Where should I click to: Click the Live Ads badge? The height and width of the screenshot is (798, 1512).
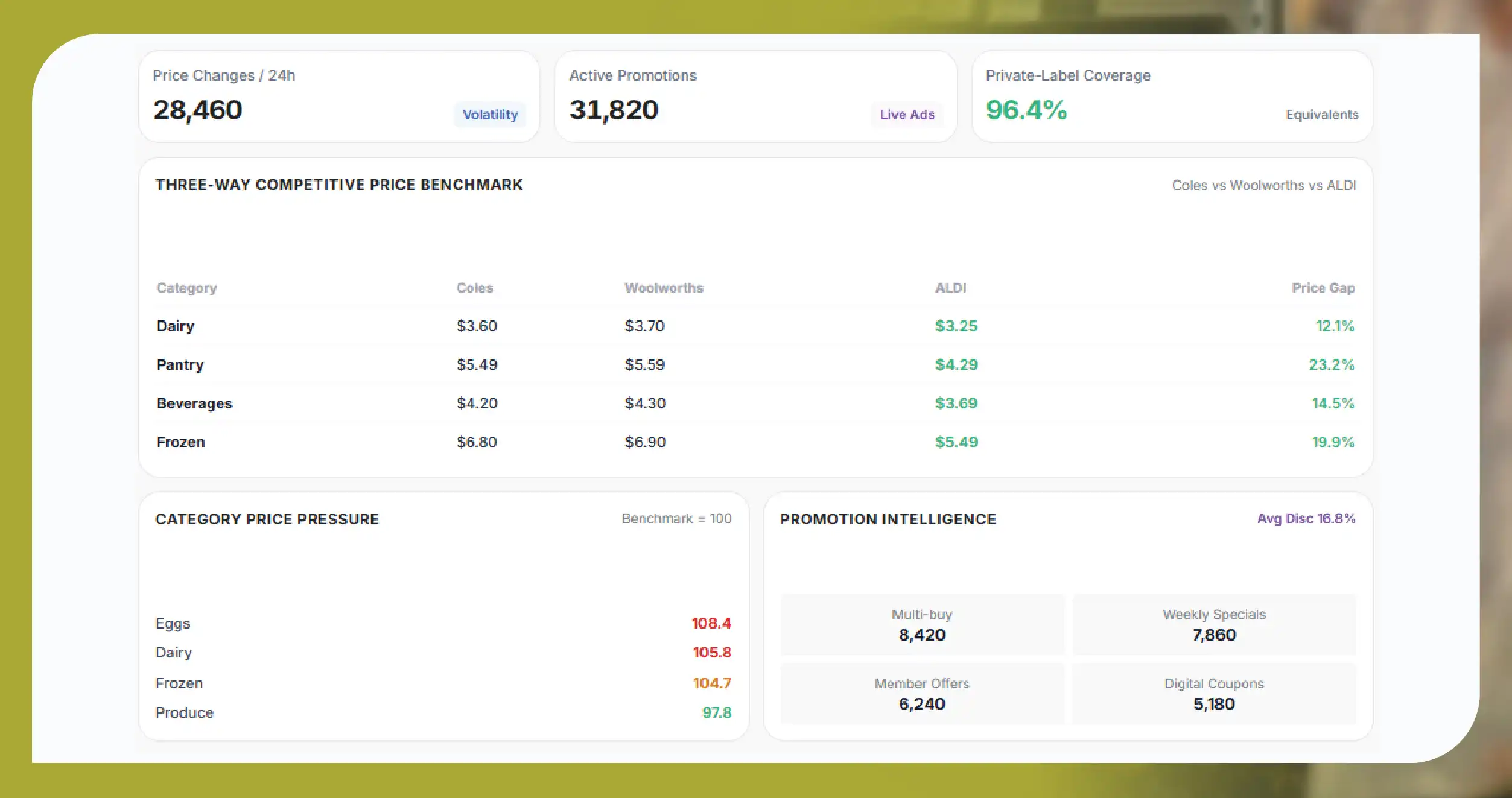(x=907, y=115)
